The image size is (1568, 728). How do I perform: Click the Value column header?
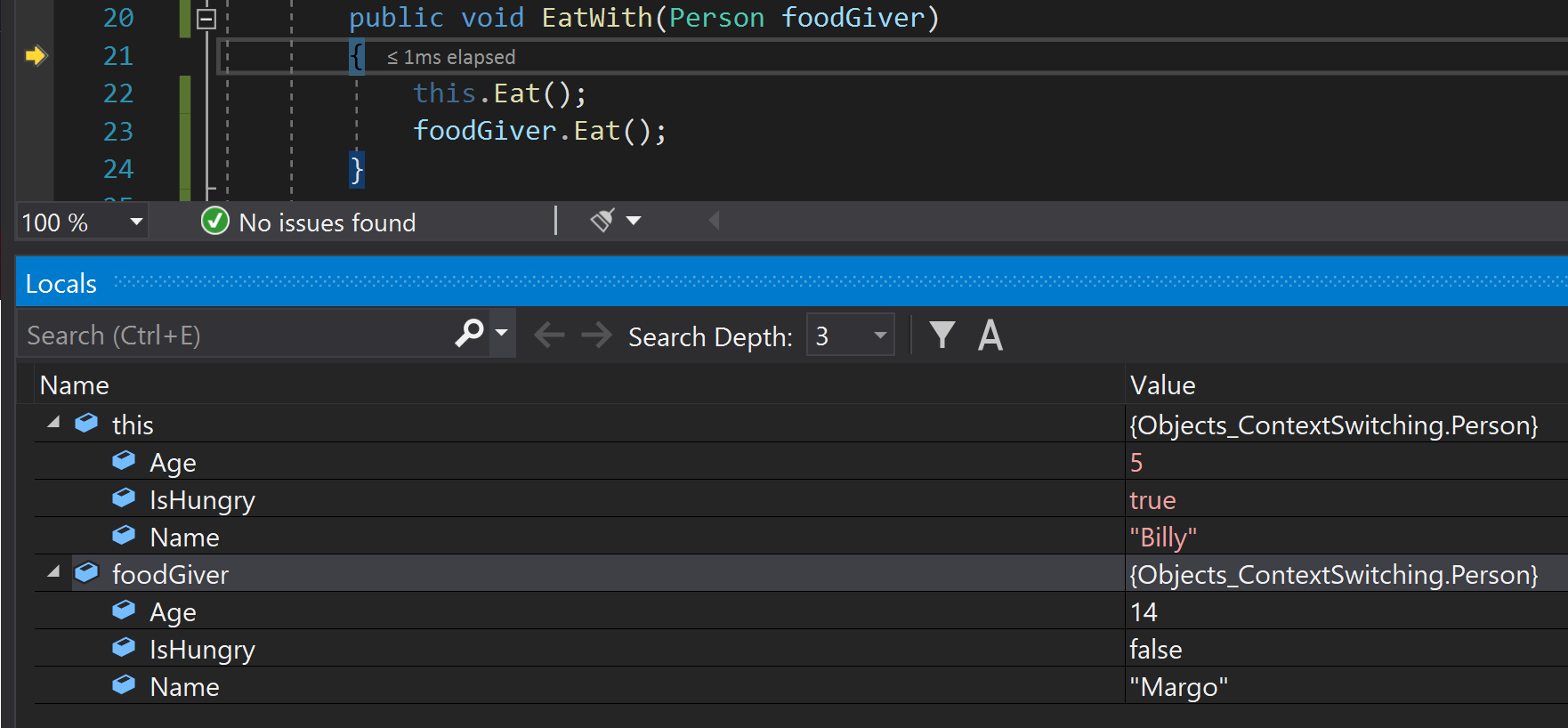point(1162,385)
